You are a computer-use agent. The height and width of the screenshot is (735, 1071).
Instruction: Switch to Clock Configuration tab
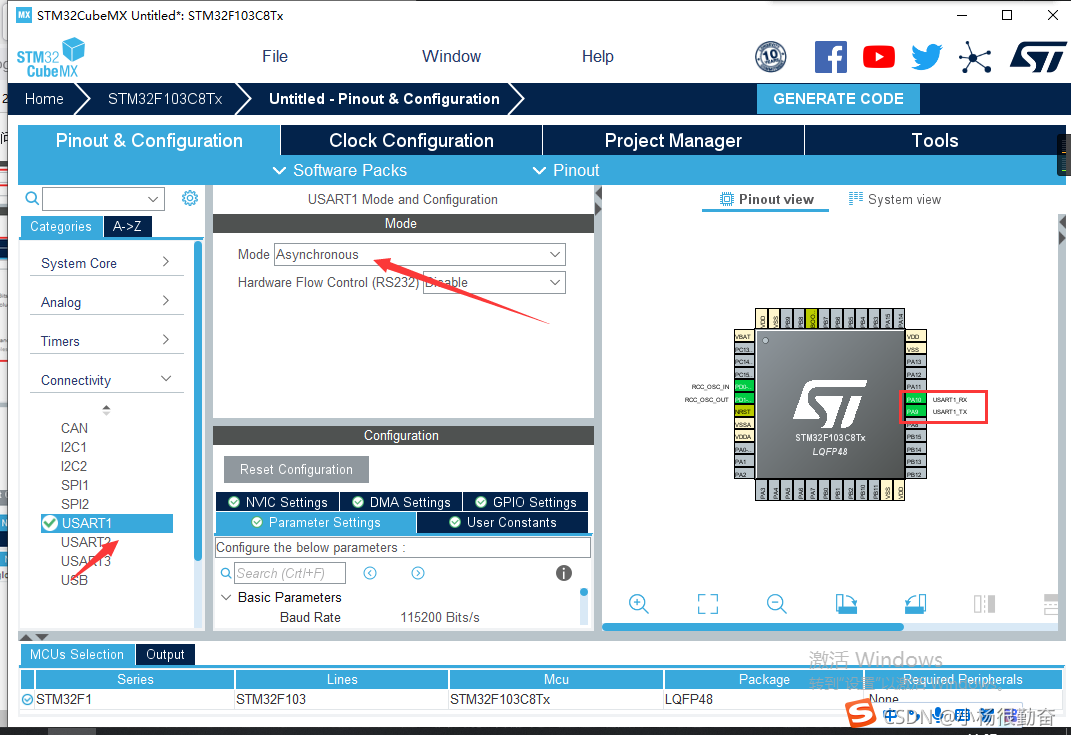point(411,141)
